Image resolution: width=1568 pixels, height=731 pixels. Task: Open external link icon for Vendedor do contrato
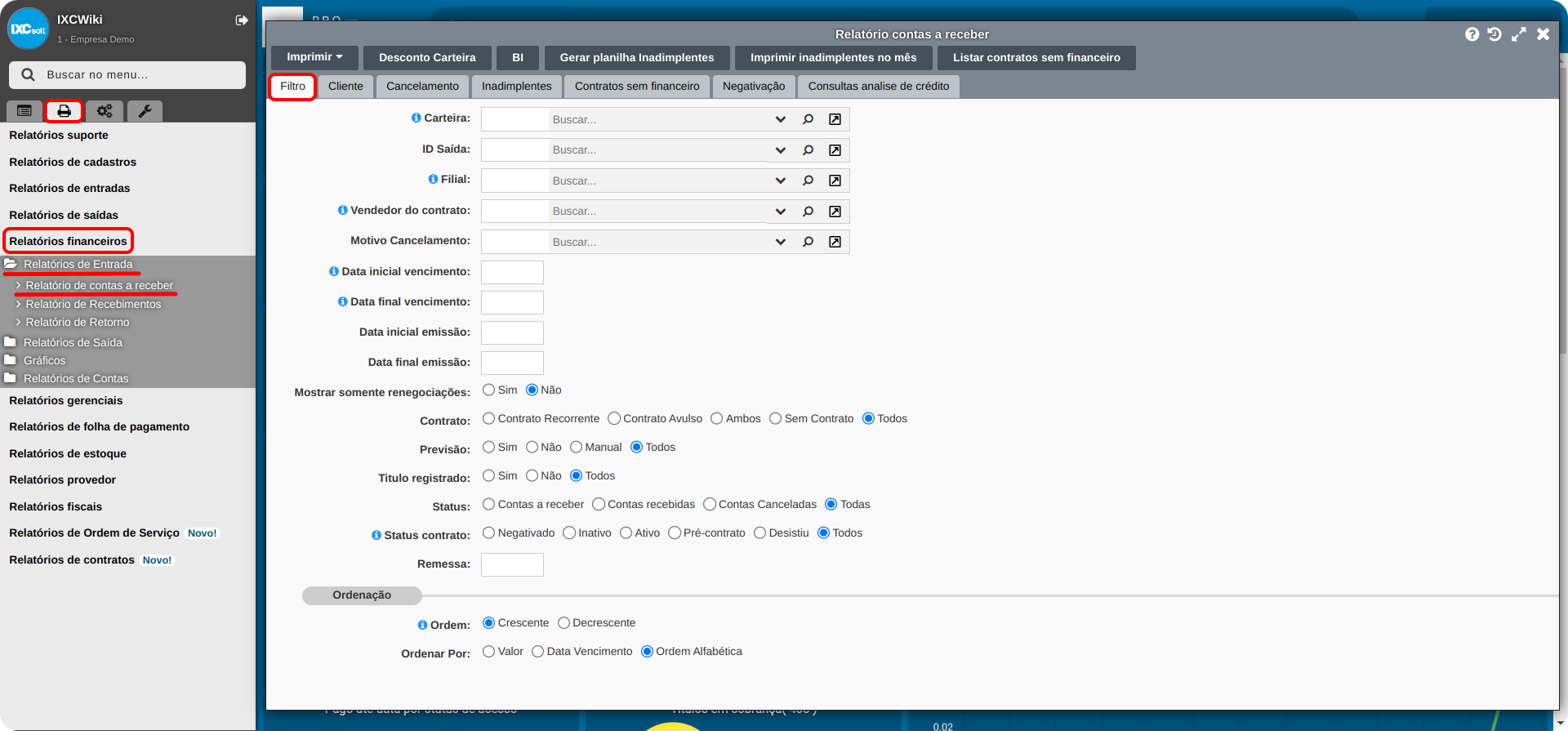(x=835, y=212)
